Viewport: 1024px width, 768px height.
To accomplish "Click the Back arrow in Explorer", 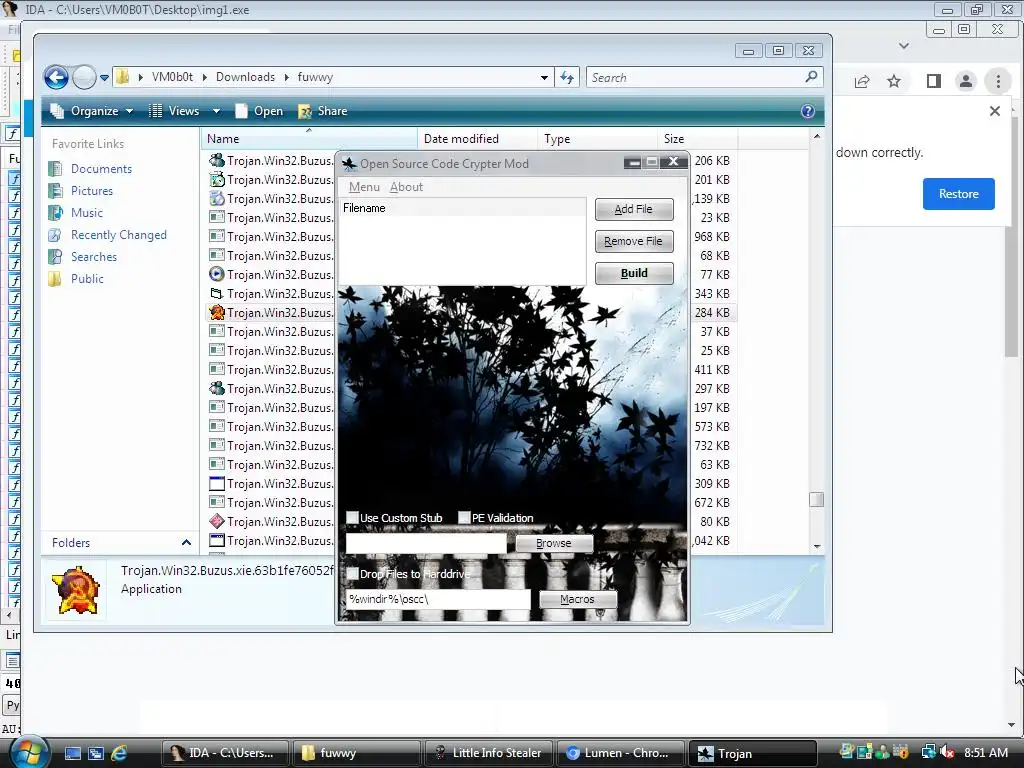I will [56, 78].
